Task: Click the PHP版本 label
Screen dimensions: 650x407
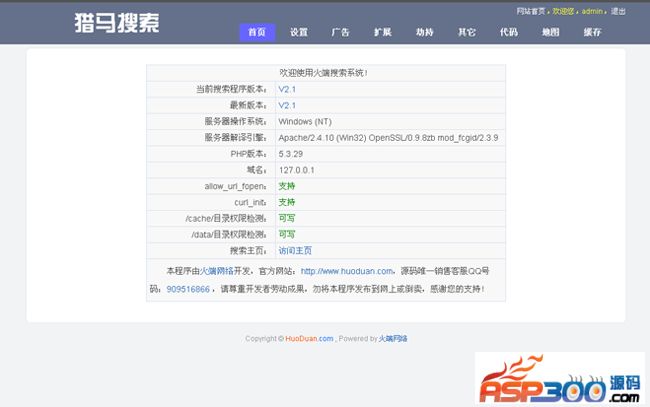Action: [249, 154]
